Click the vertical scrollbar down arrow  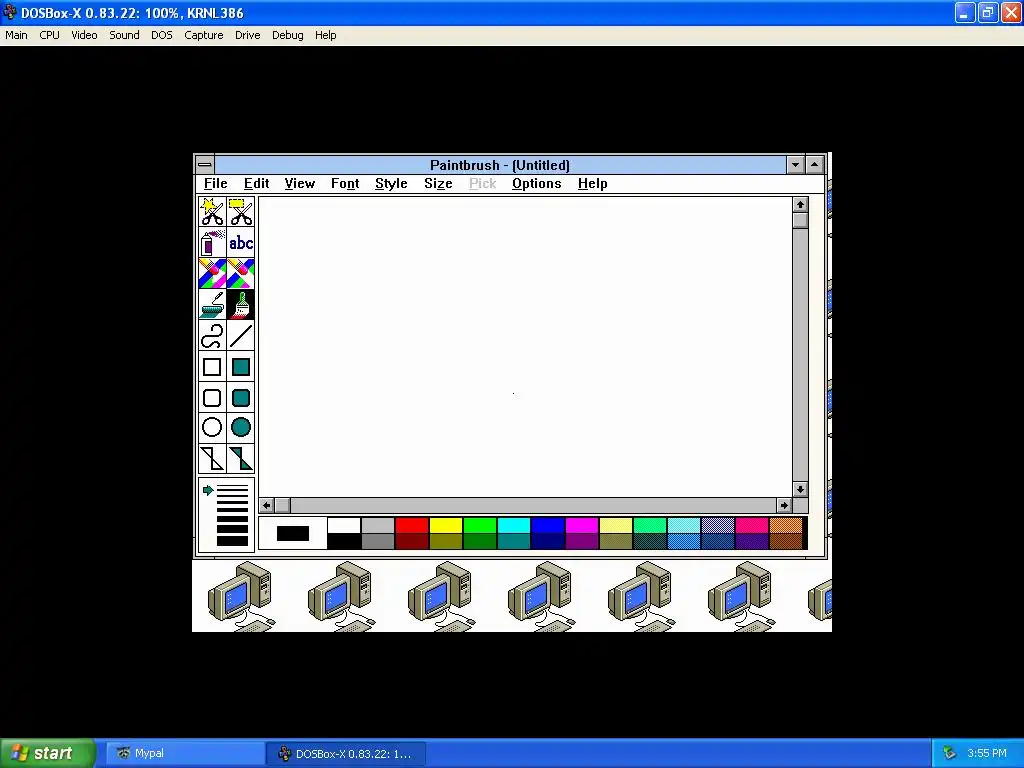pos(800,489)
